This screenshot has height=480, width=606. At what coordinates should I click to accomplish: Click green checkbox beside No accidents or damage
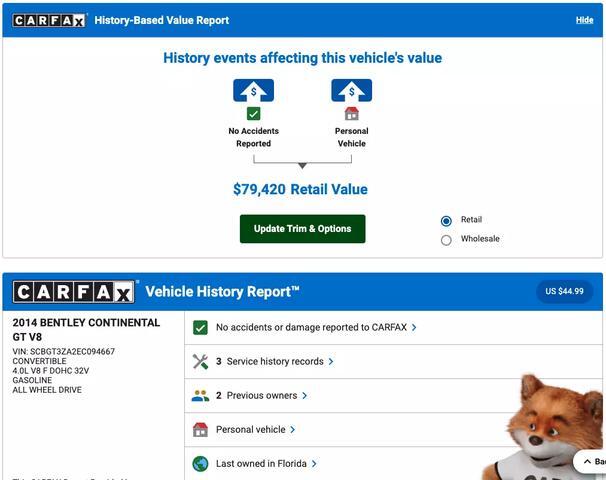click(x=200, y=328)
